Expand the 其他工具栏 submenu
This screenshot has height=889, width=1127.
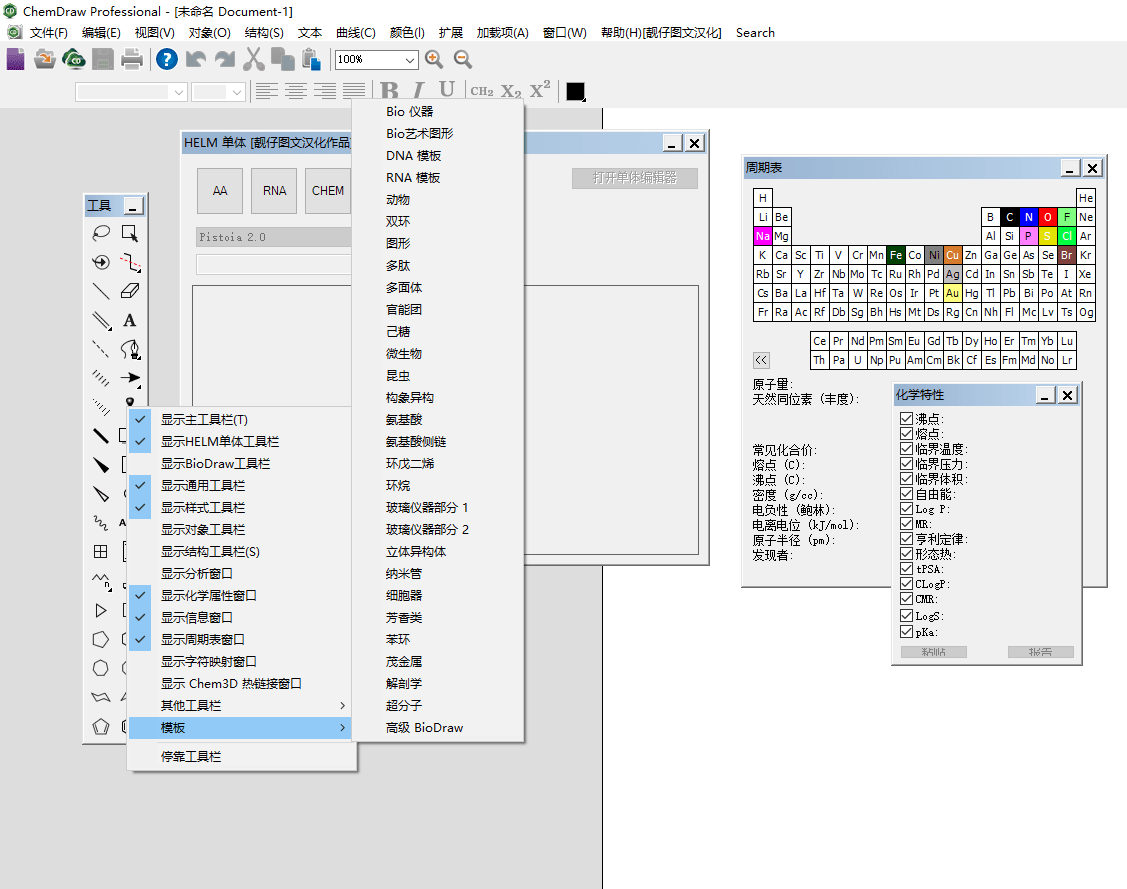pos(241,706)
